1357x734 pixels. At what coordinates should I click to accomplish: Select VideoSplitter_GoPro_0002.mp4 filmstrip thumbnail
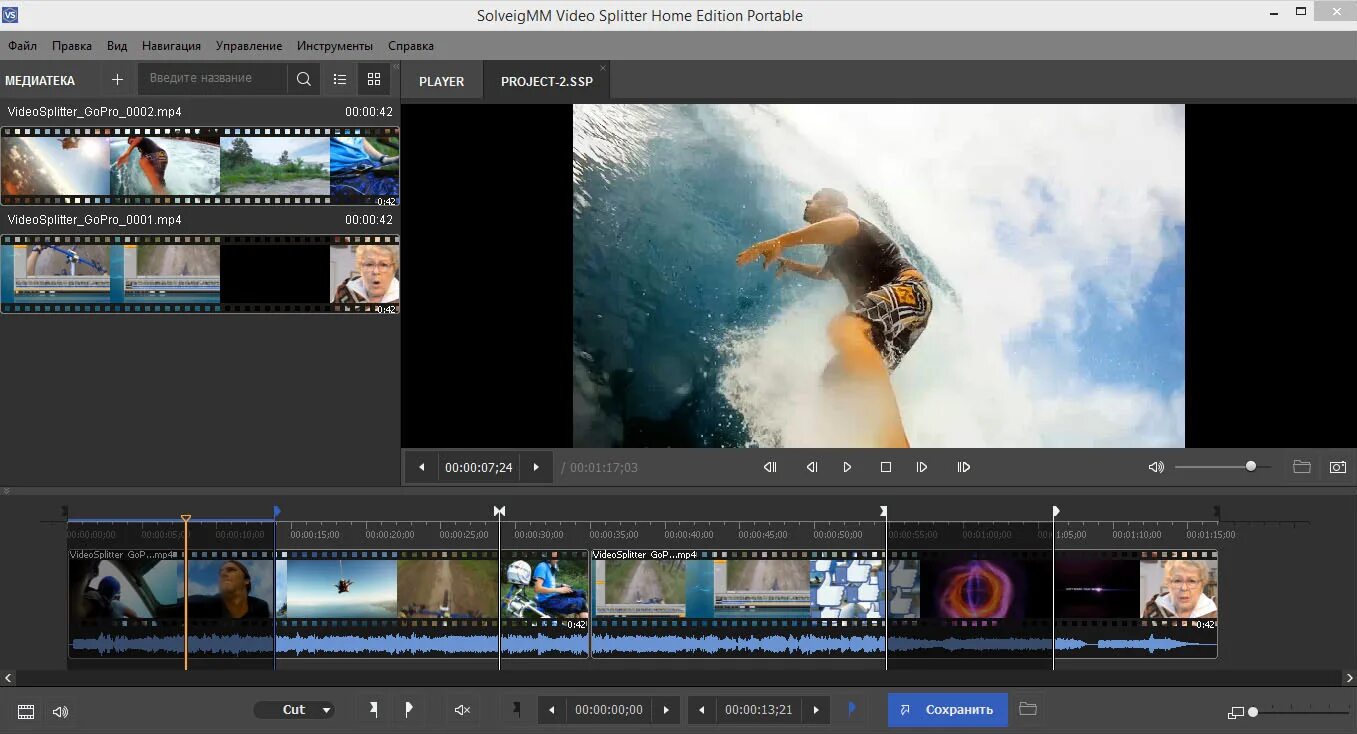200,166
